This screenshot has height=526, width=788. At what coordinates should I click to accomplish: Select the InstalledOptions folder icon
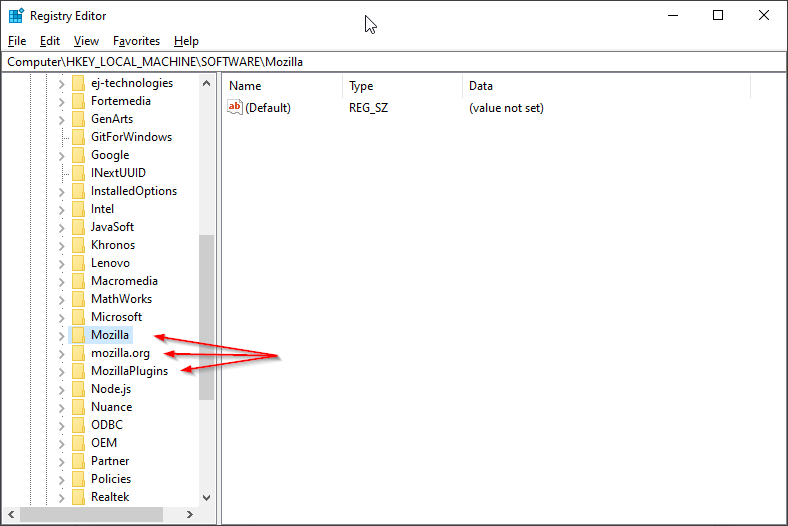tap(78, 191)
